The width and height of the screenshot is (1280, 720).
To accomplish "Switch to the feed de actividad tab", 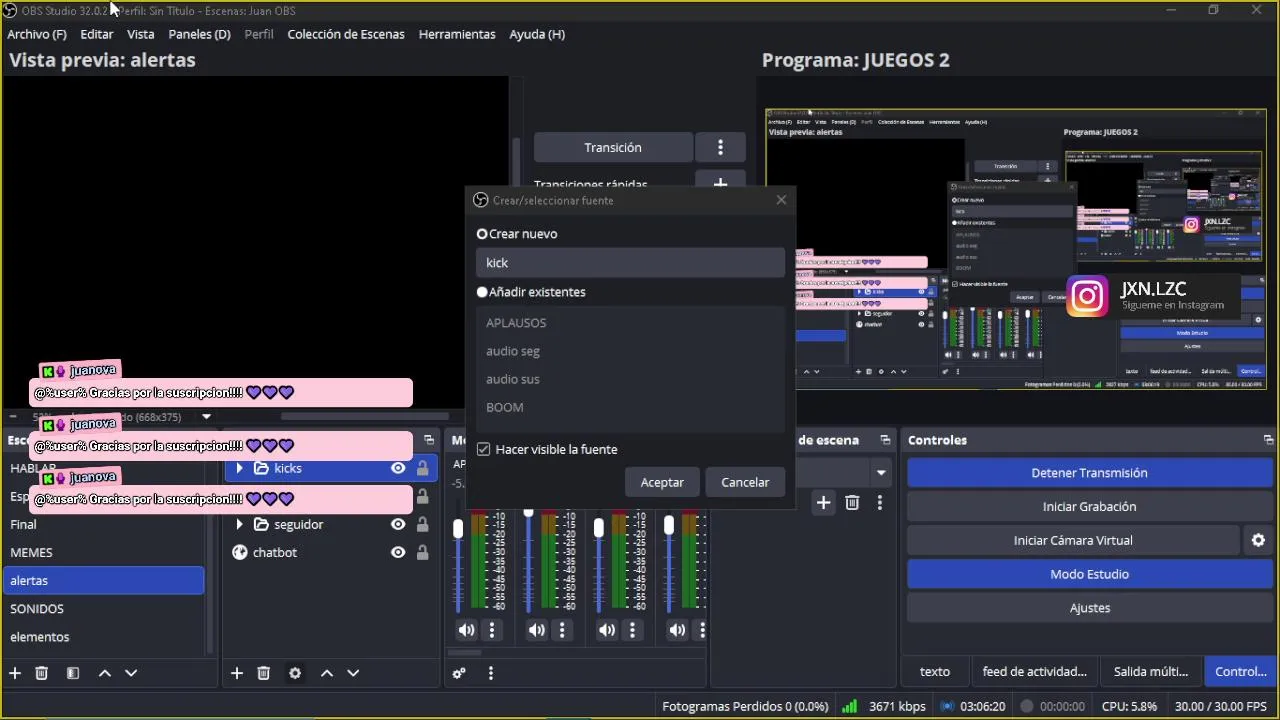I will (x=1034, y=672).
